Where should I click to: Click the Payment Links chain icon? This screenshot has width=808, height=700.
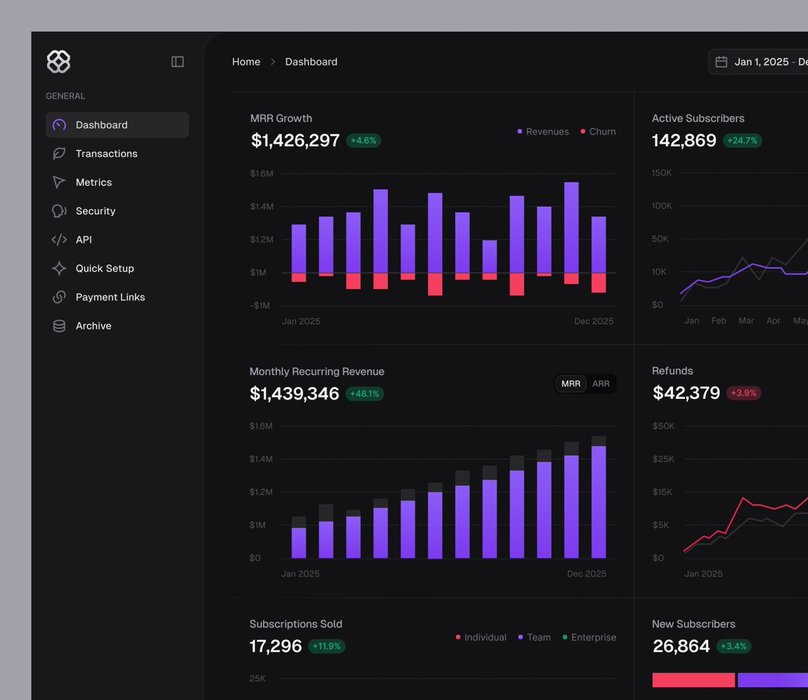tap(59, 297)
